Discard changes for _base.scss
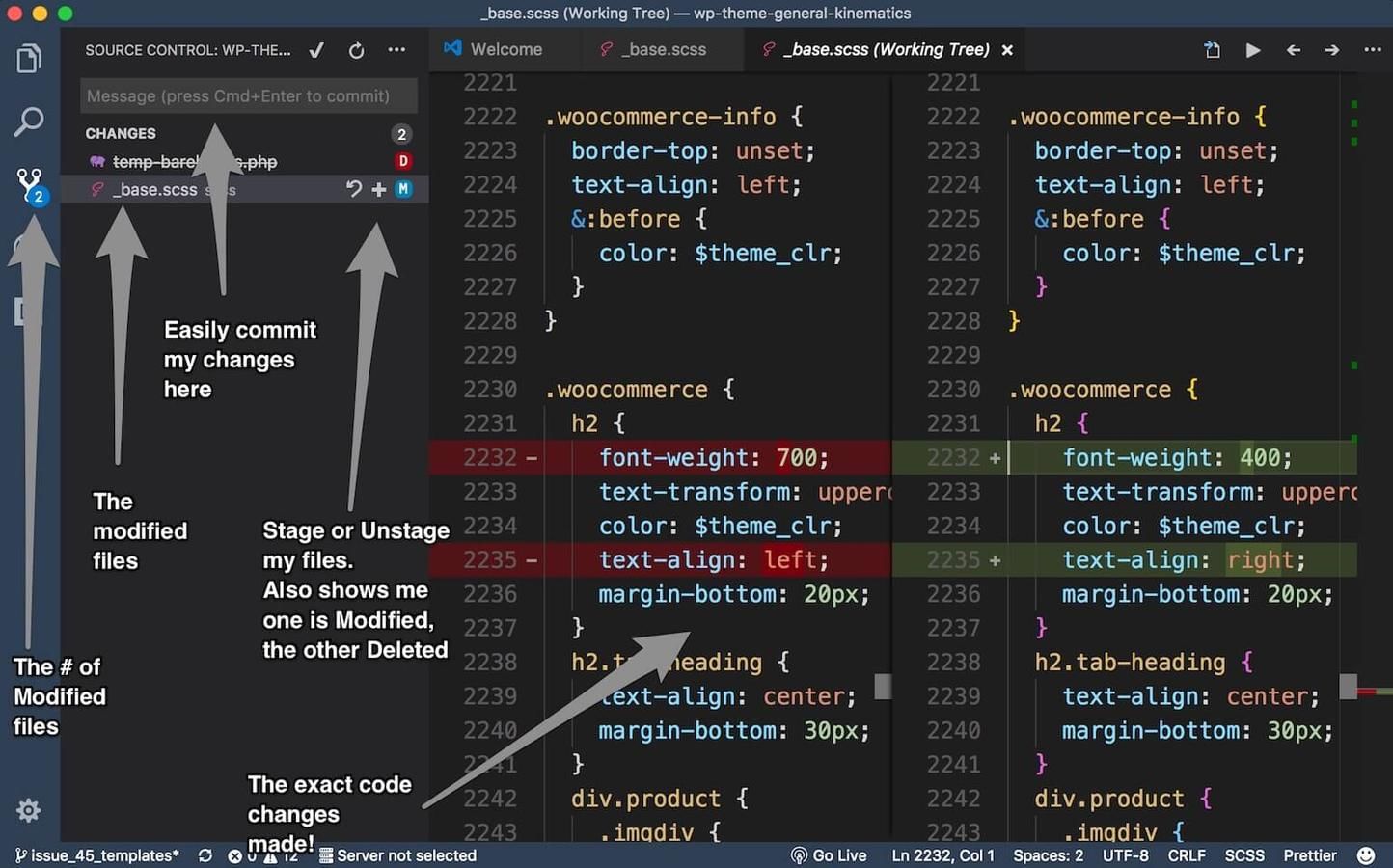This screenshot has height=868, width=1393. pyautogui.click(x=354, y=189)
